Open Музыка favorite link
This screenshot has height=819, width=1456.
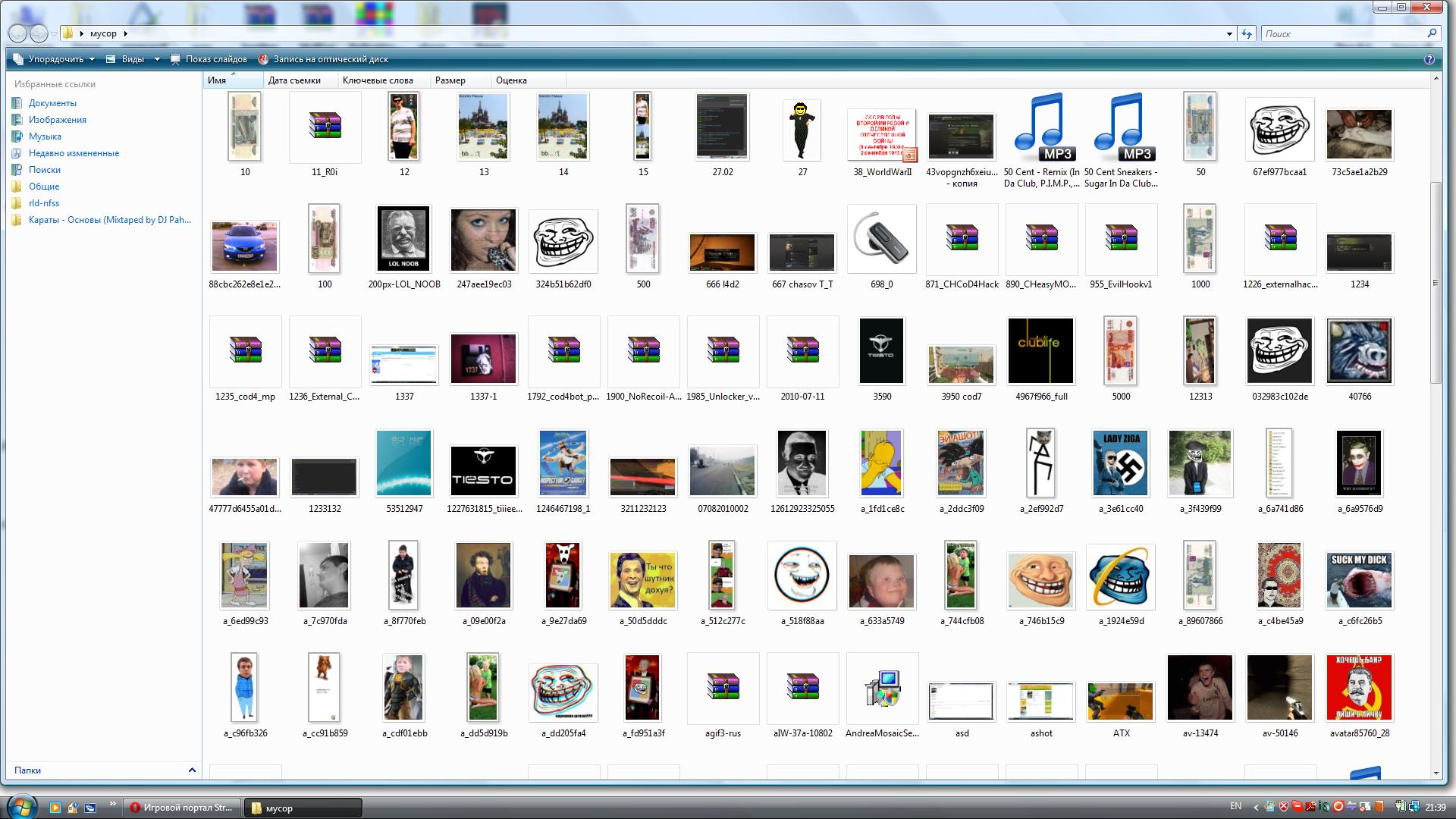tap(45, 136)
